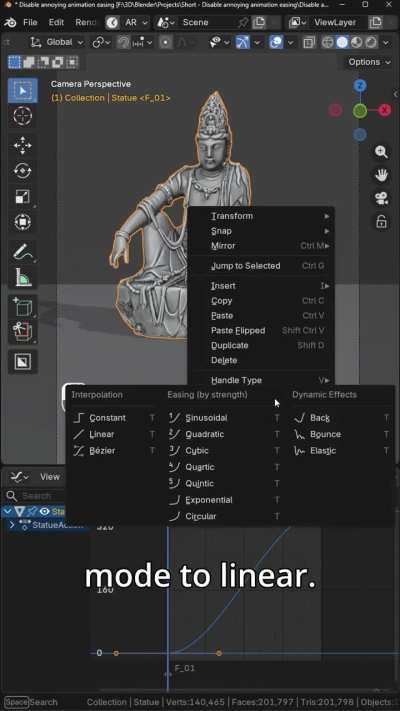The width and height of the screenshot is (400, 711).
Task: Click the new scene icon beside Scene
Action: coord(259,22)
